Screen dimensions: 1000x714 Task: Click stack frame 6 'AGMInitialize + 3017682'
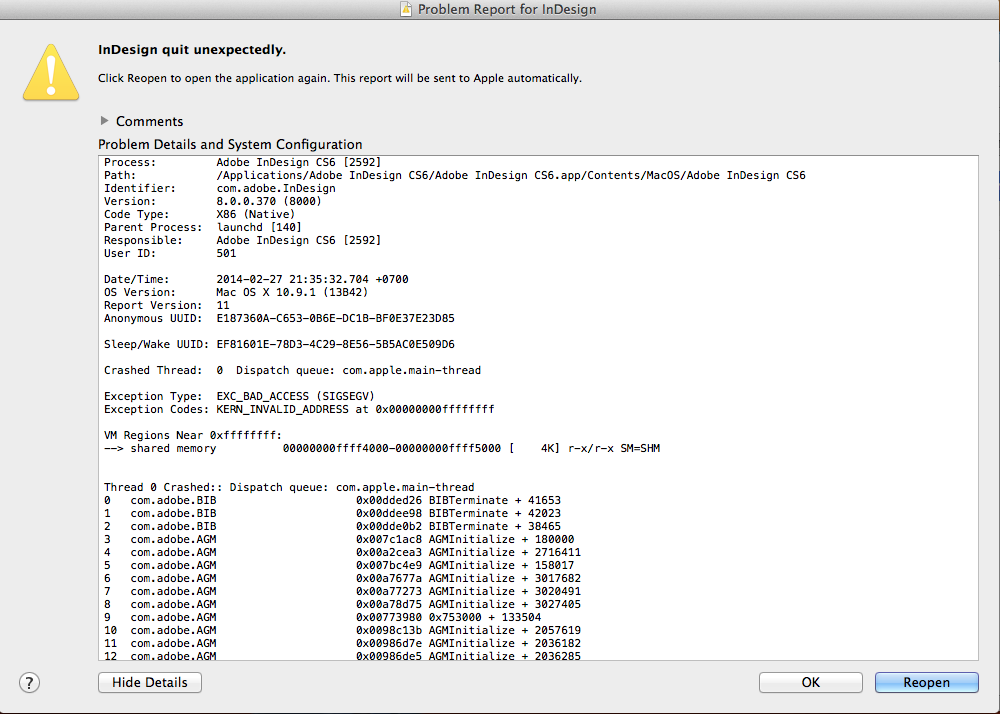point(342,578)
